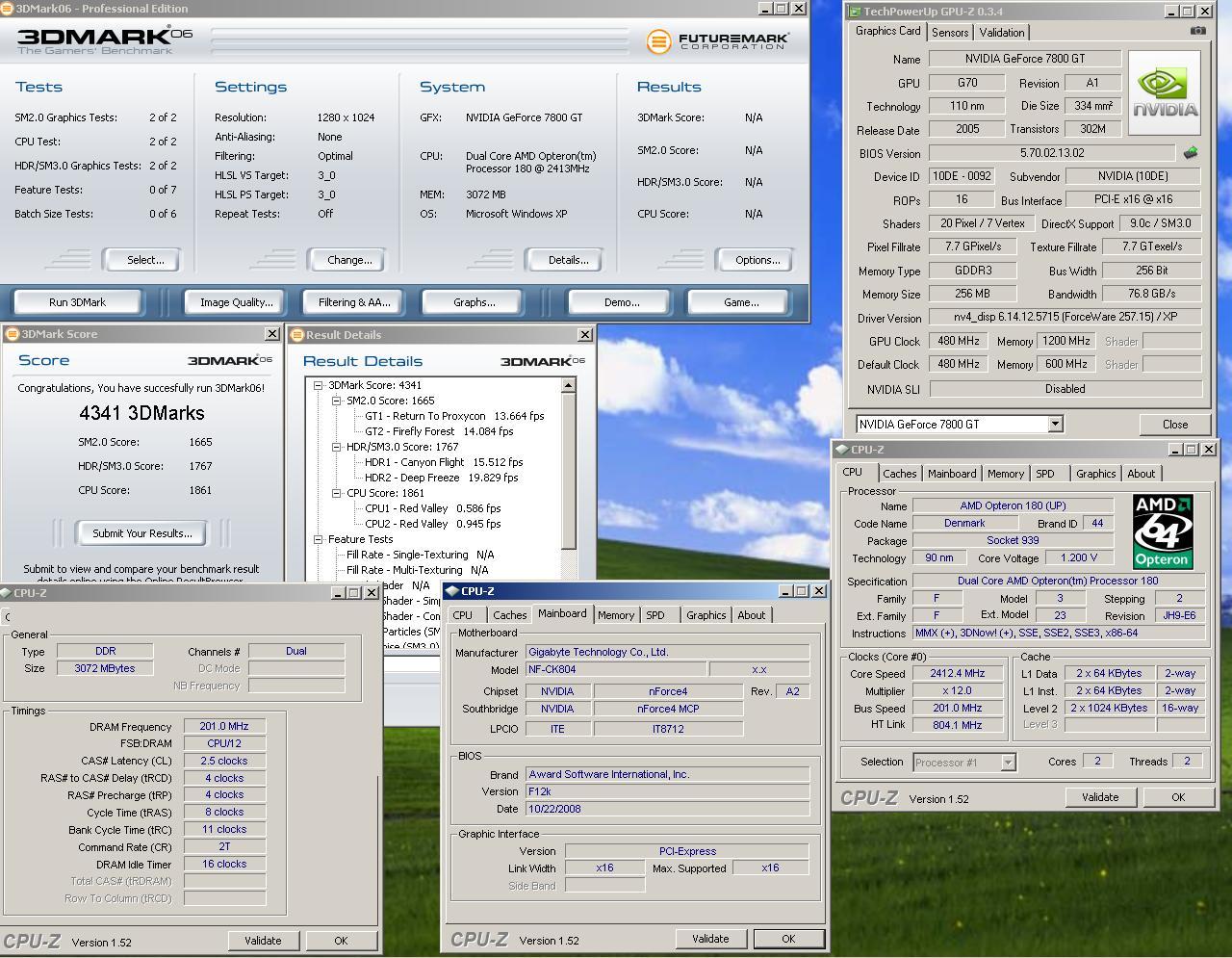
Task: Collapse the HDR/SM3.0 Score 1767 node
Action: 337,447
